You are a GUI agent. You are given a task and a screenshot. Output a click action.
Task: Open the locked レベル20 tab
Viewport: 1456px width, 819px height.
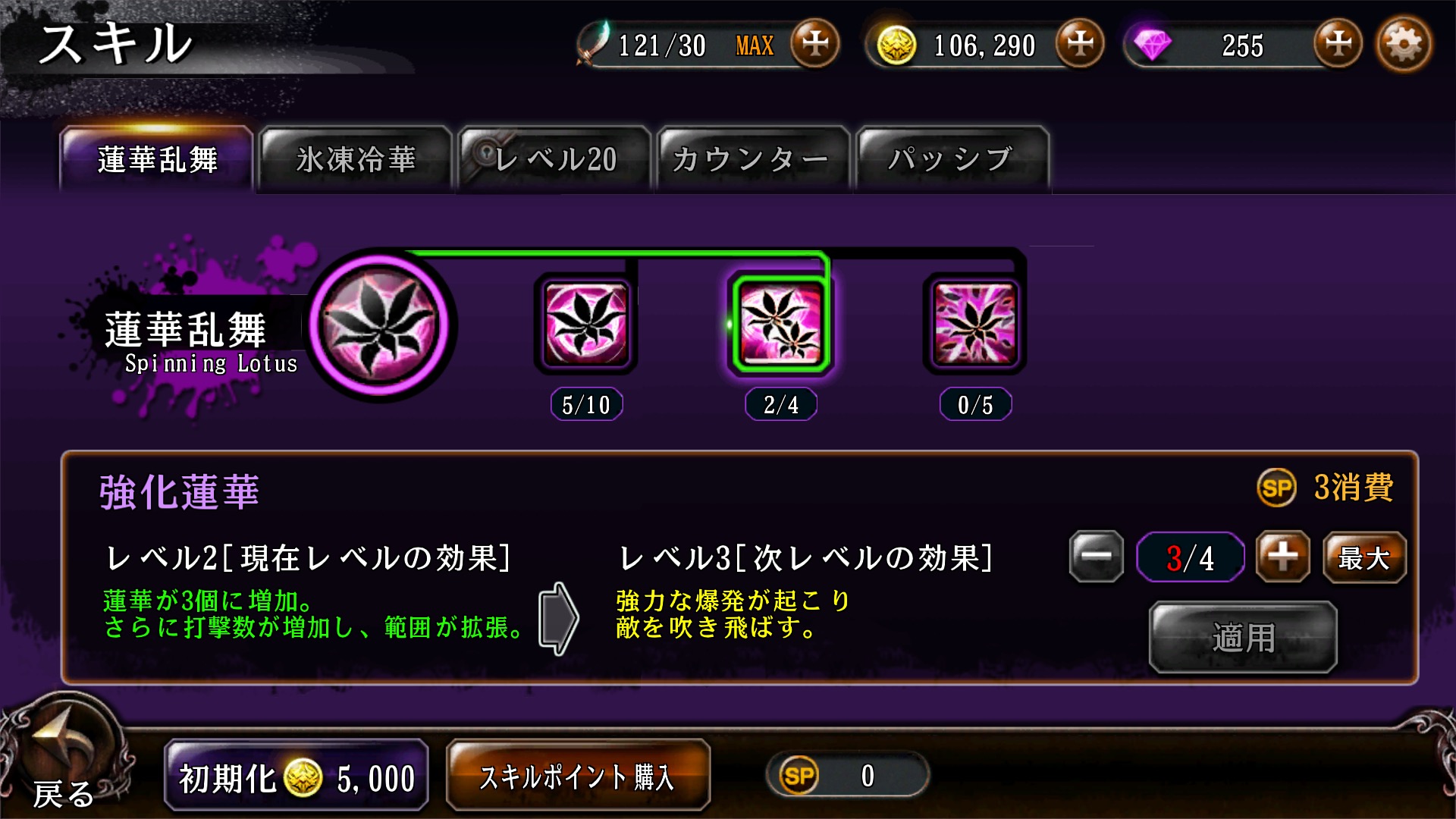tap(554, 158)
